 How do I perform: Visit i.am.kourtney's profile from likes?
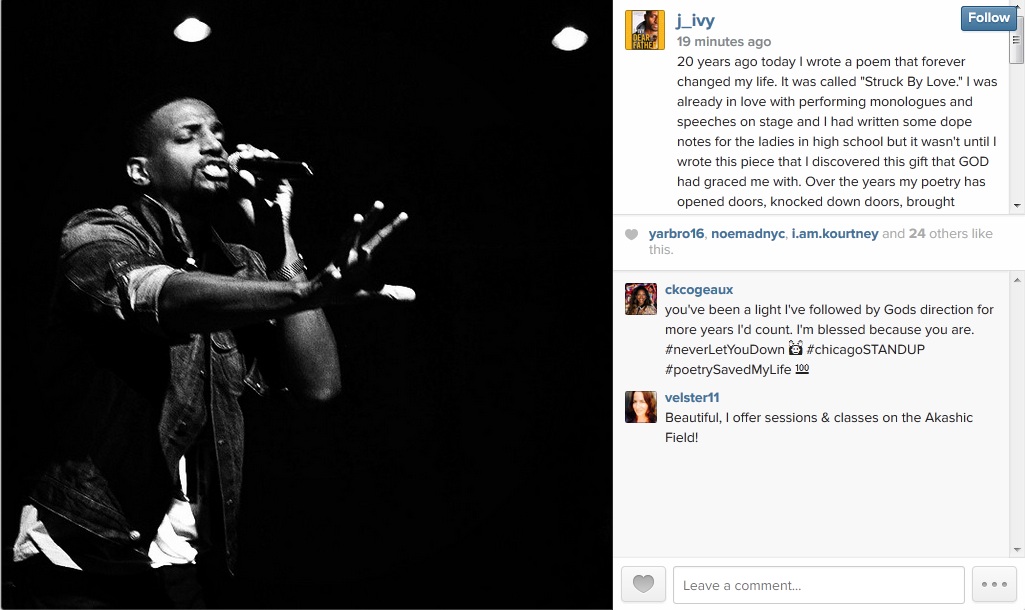[835, 233]
